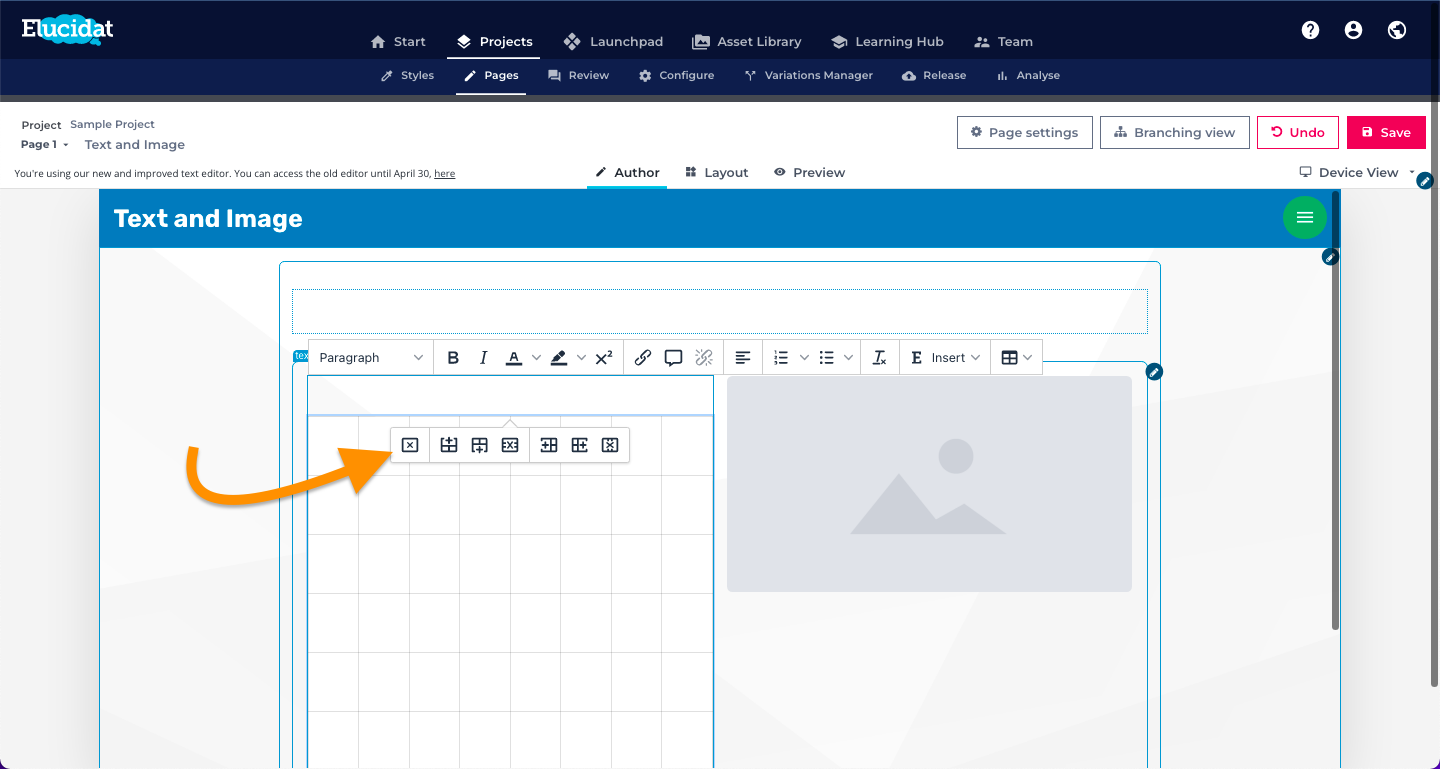The width and height of the screenshot is (1440, 769).
Task: Click the remove link icon
Action: click(704, 358)
